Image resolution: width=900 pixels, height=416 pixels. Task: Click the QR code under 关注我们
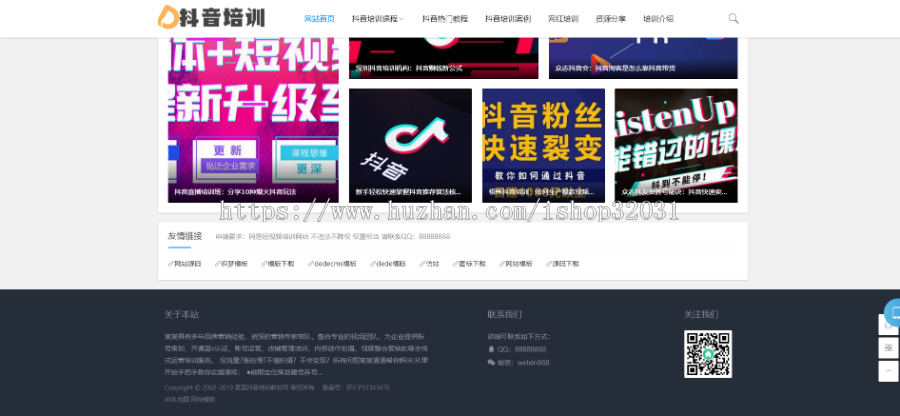pos(708,354)
